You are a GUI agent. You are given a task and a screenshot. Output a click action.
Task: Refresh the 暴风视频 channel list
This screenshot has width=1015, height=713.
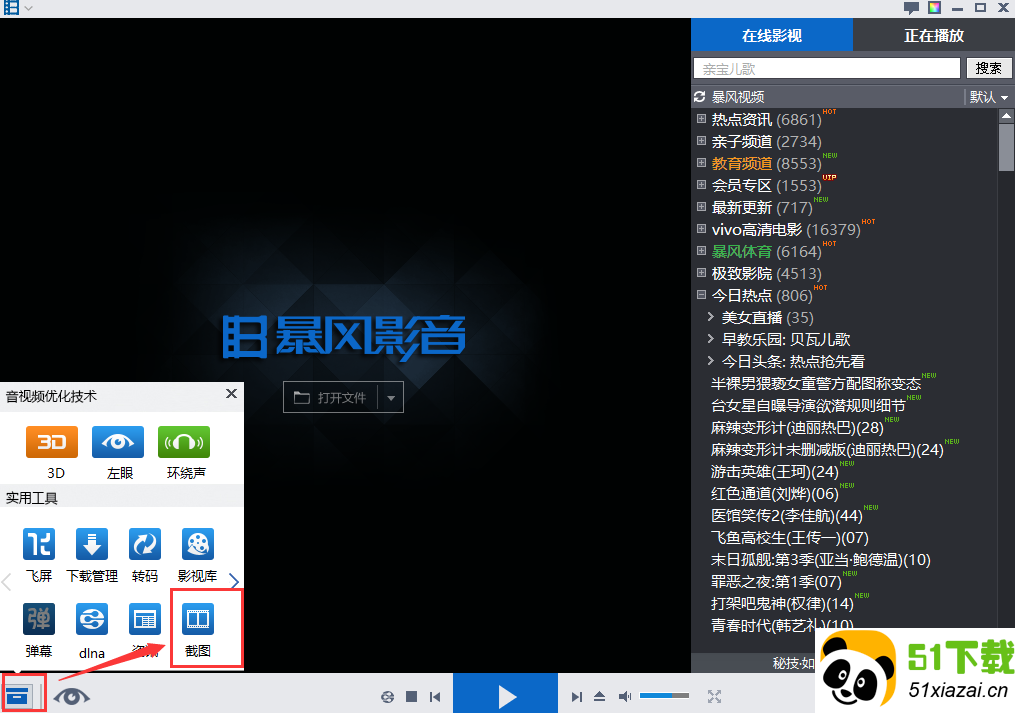point(699,97)
